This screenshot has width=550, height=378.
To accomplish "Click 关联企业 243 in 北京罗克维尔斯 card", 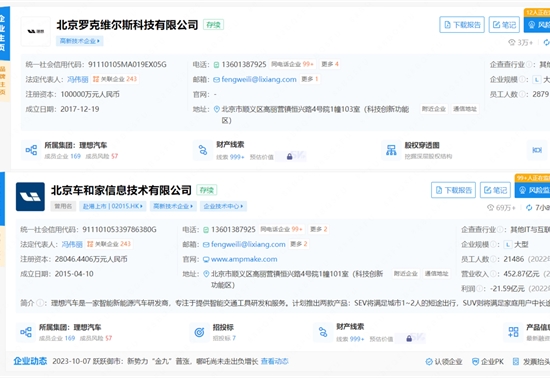I will [115, 79].
